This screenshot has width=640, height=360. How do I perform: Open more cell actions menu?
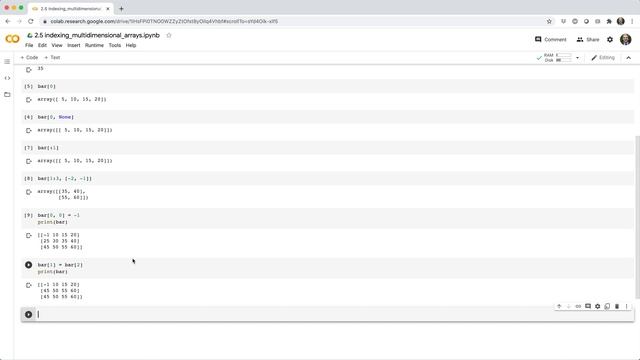click(627, 306)
